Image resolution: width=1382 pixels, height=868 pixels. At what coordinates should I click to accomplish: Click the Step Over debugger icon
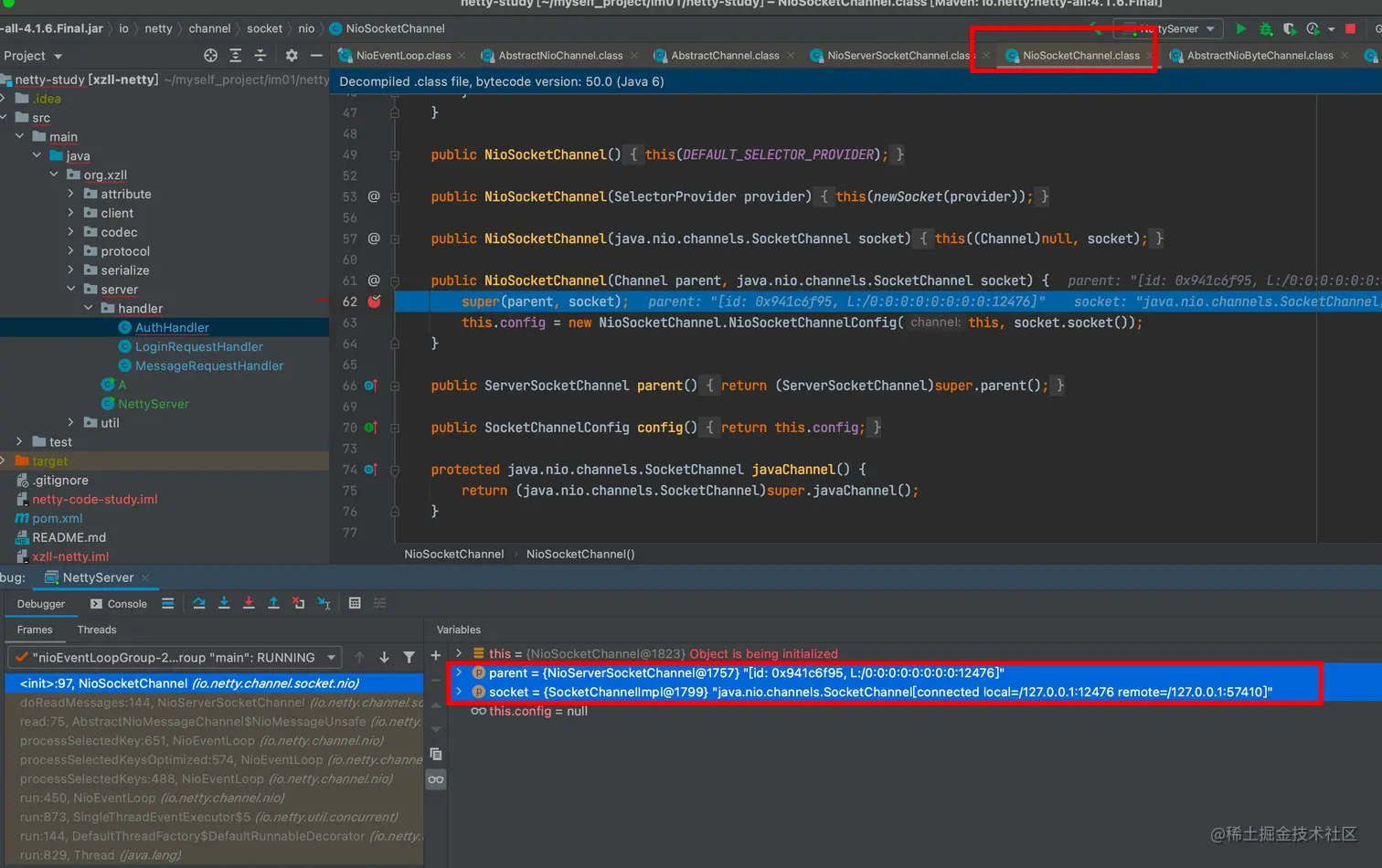pos(199,603)
